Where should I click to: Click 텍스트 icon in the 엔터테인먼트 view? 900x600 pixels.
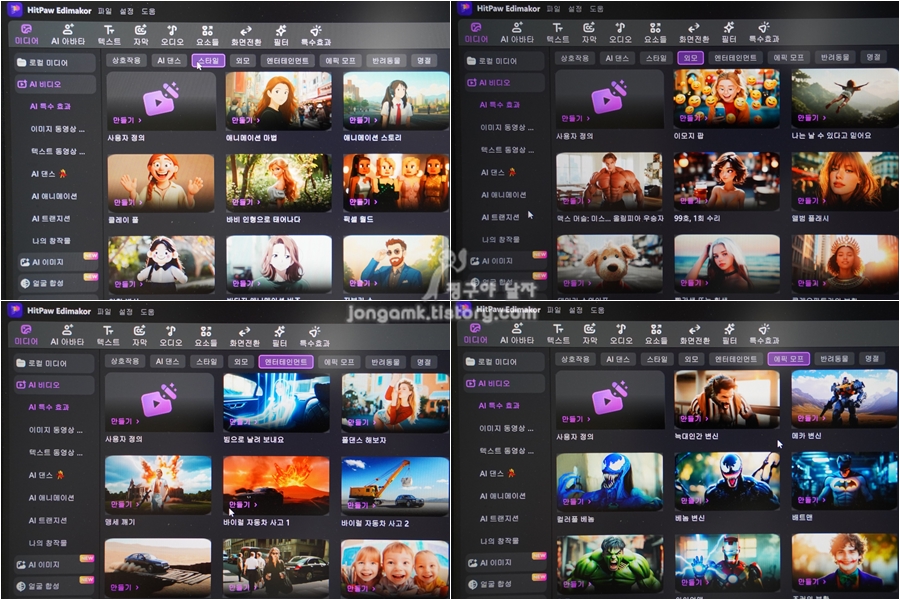tap(108, 336)
